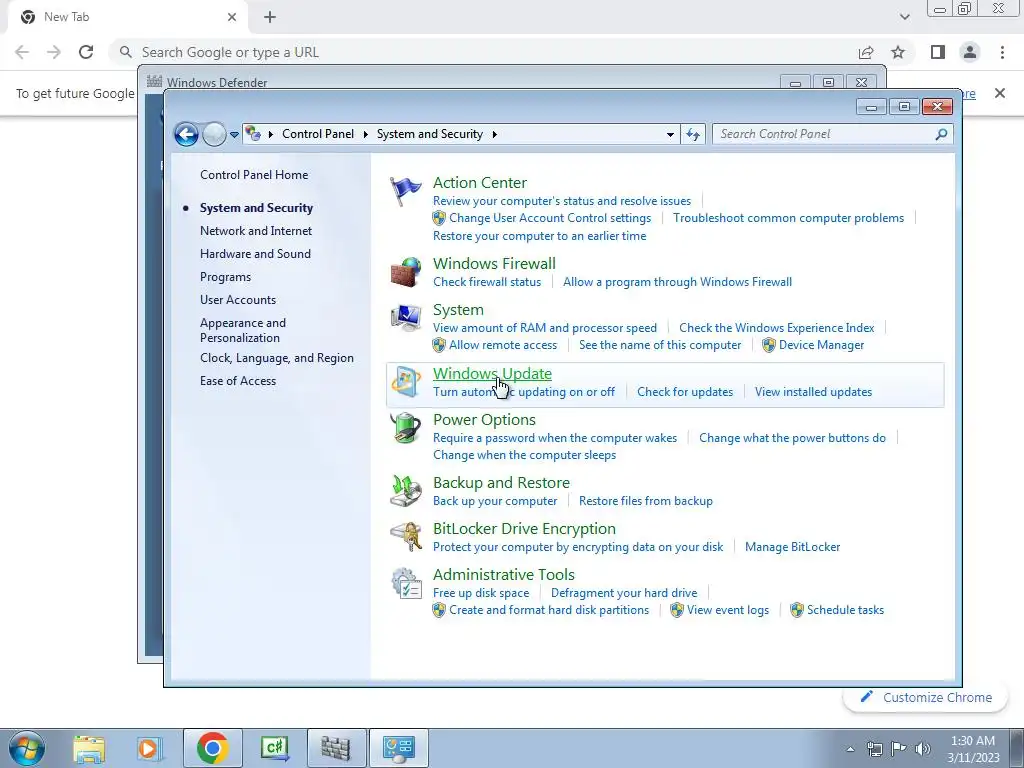Open the Action Center flag icon
The width and height of the screenshot is (1024, 768).
click(x=406, y=192)
